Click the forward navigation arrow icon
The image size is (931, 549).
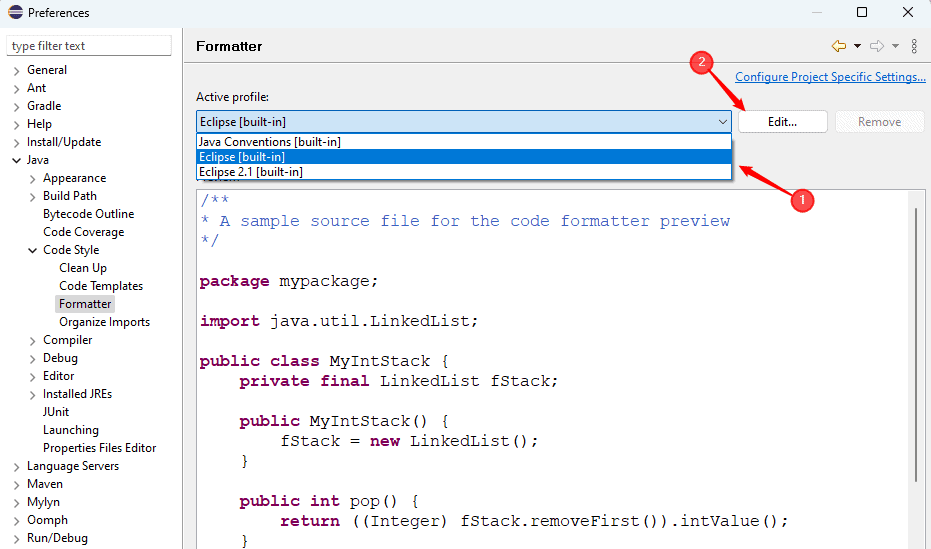click(876, 46)
